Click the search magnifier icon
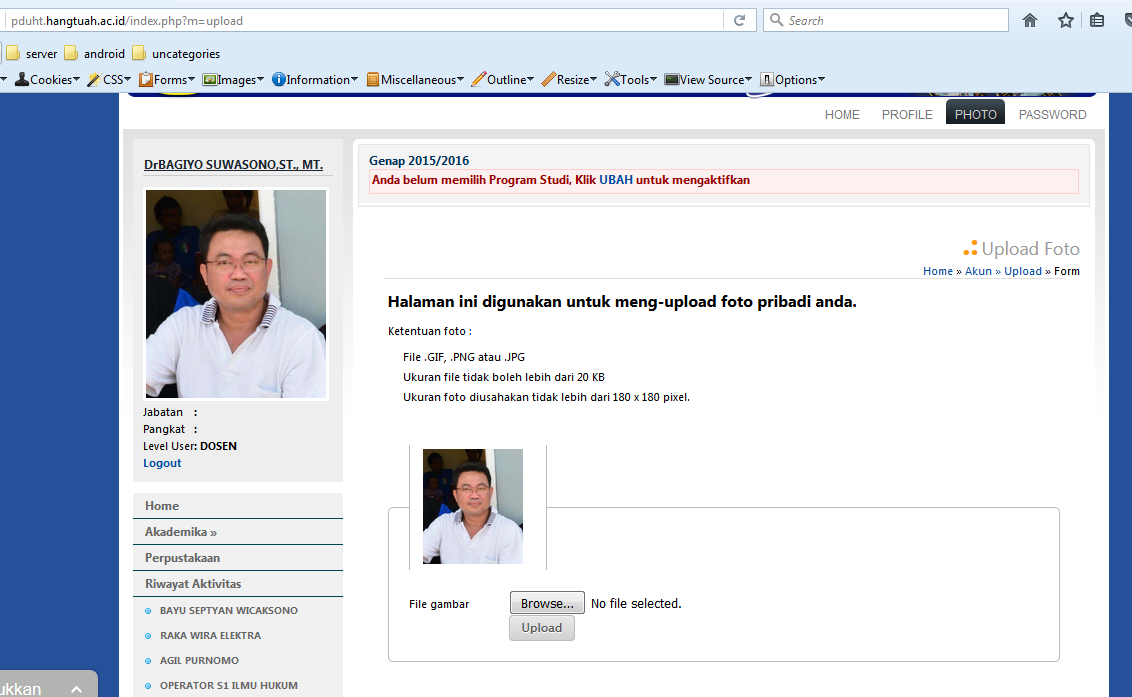 [776, 20]
